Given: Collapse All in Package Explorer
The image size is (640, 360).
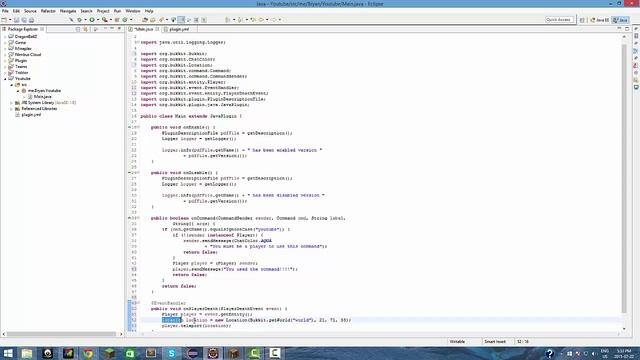Looking at the screenshot, I should click(x=78, y=29).
